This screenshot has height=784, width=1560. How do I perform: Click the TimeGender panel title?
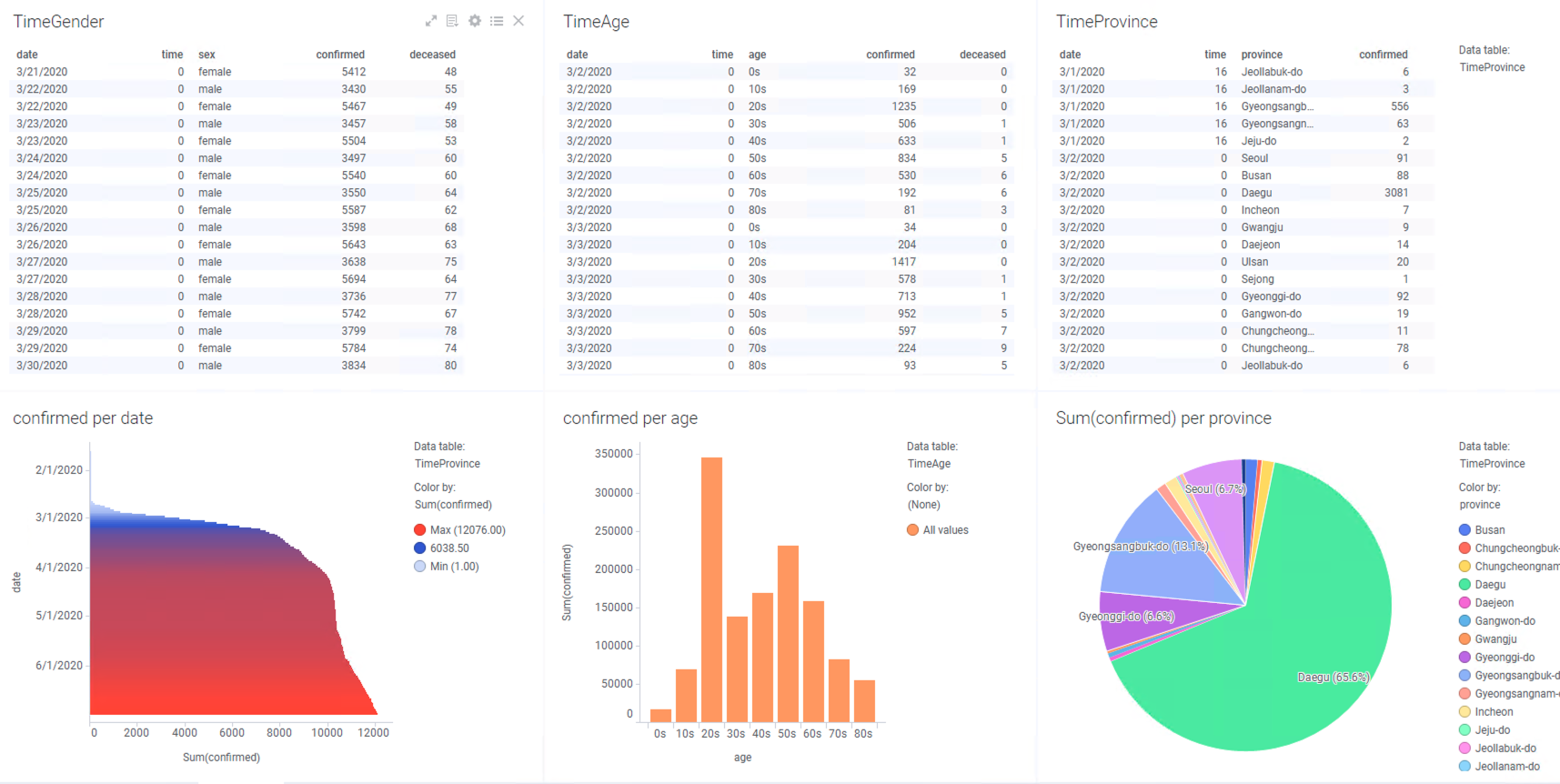(58, 21)
